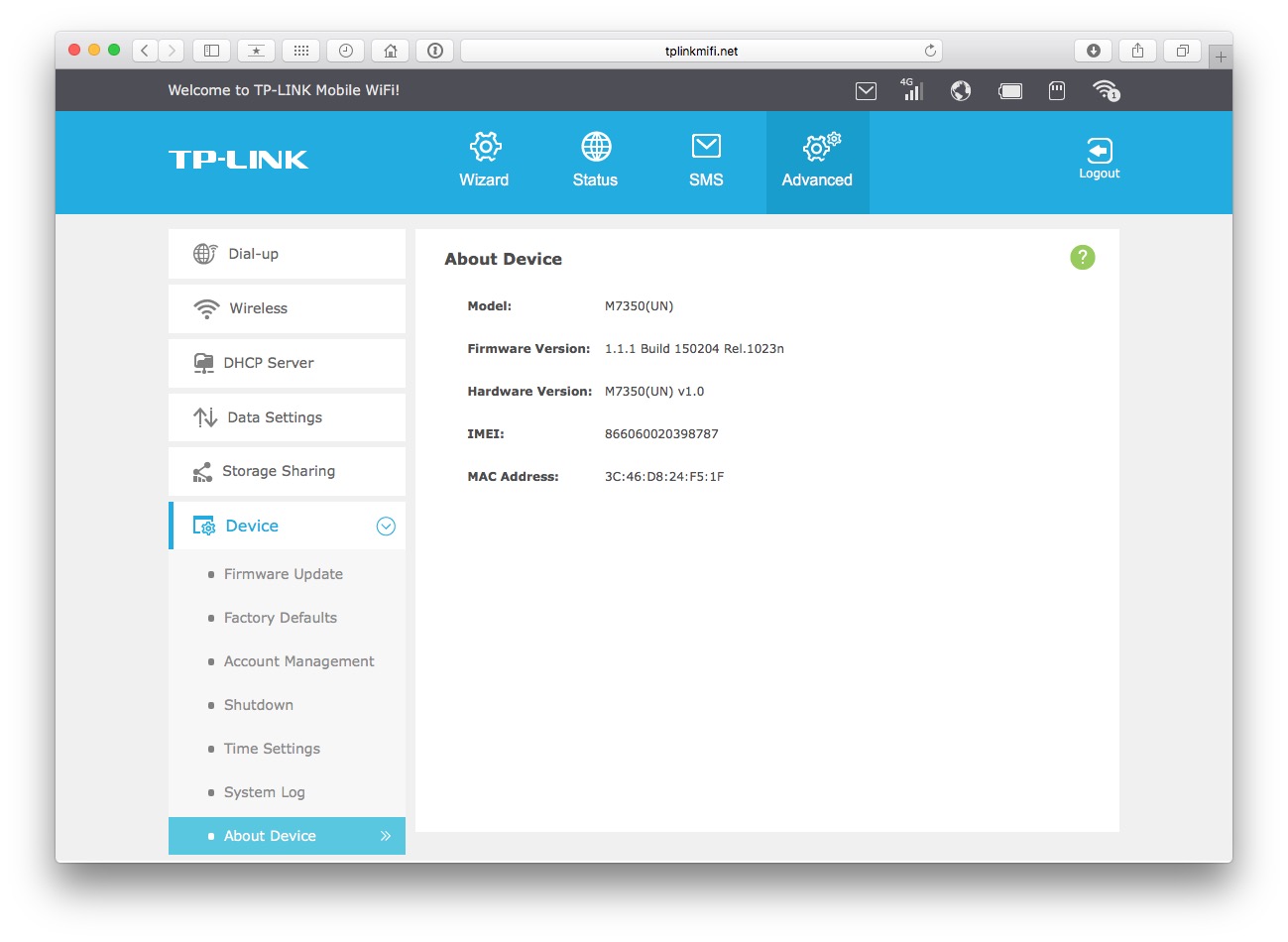Click the 1Password extension button
The width and height of the screenshot is (1288, 942).
(x=435, y=51)
